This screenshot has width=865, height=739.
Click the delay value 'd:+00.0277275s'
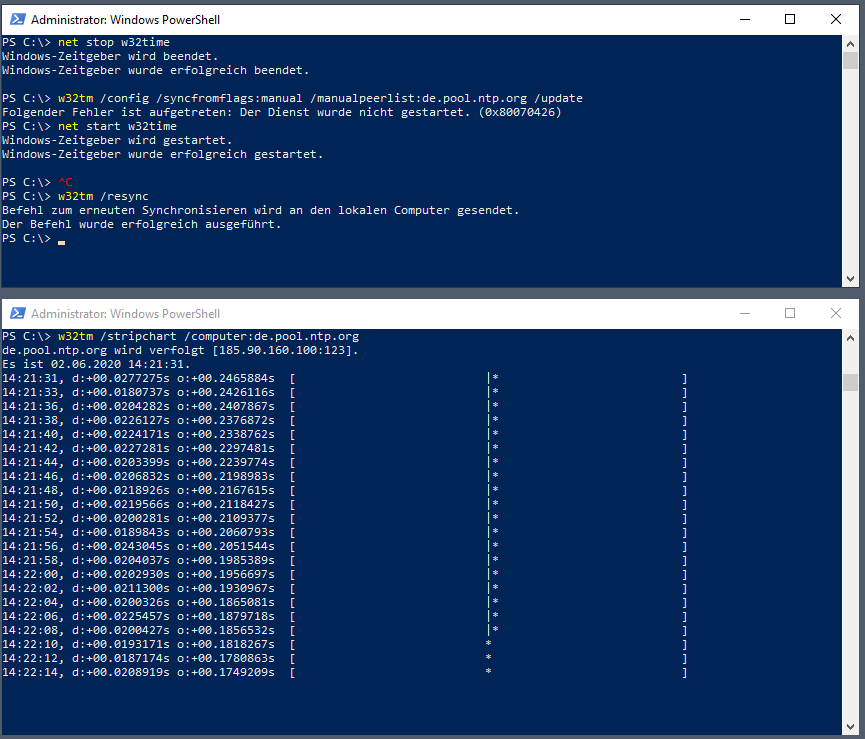click(x=121, y=378)
